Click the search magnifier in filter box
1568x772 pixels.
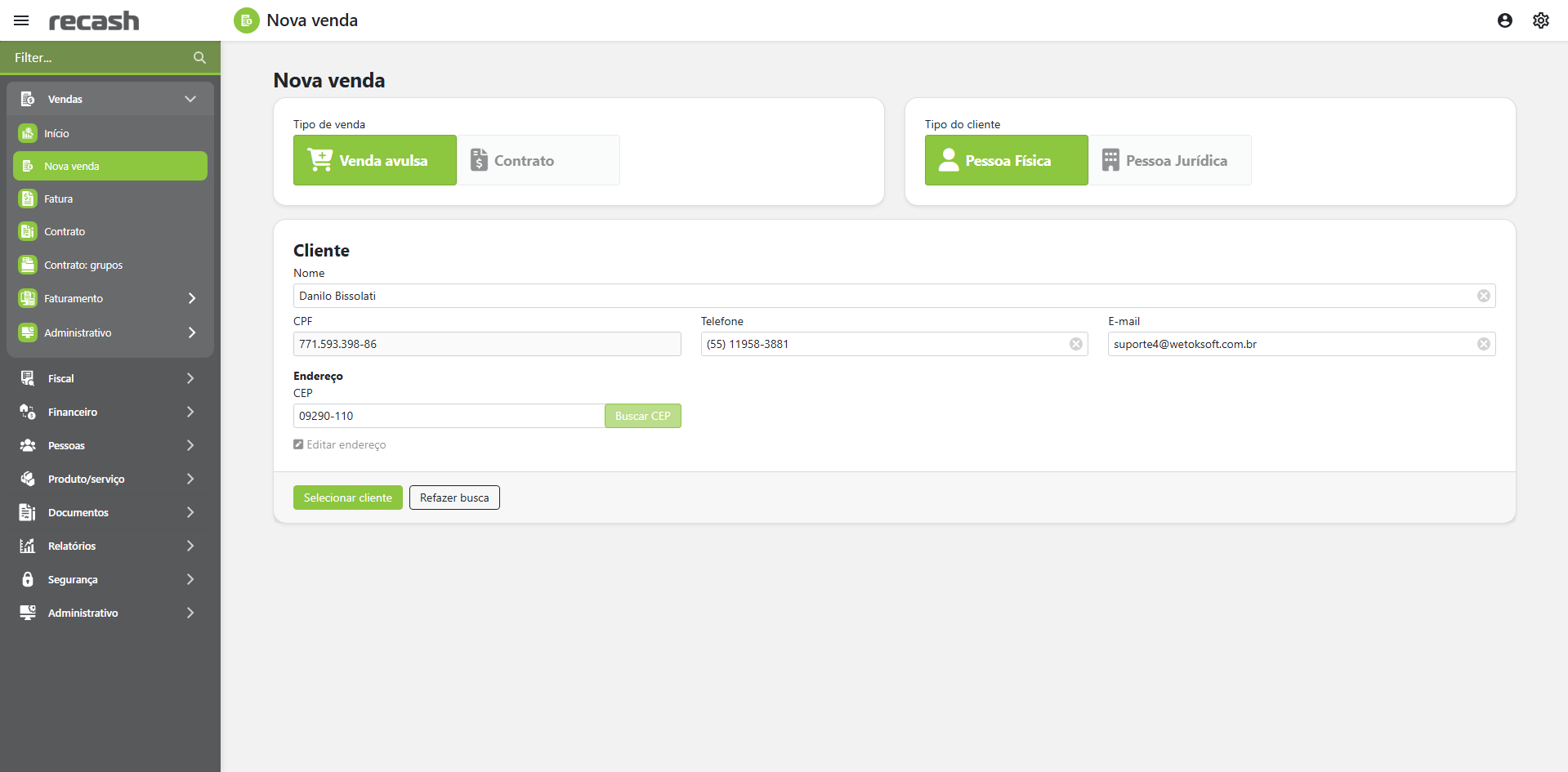click(199, 58)
